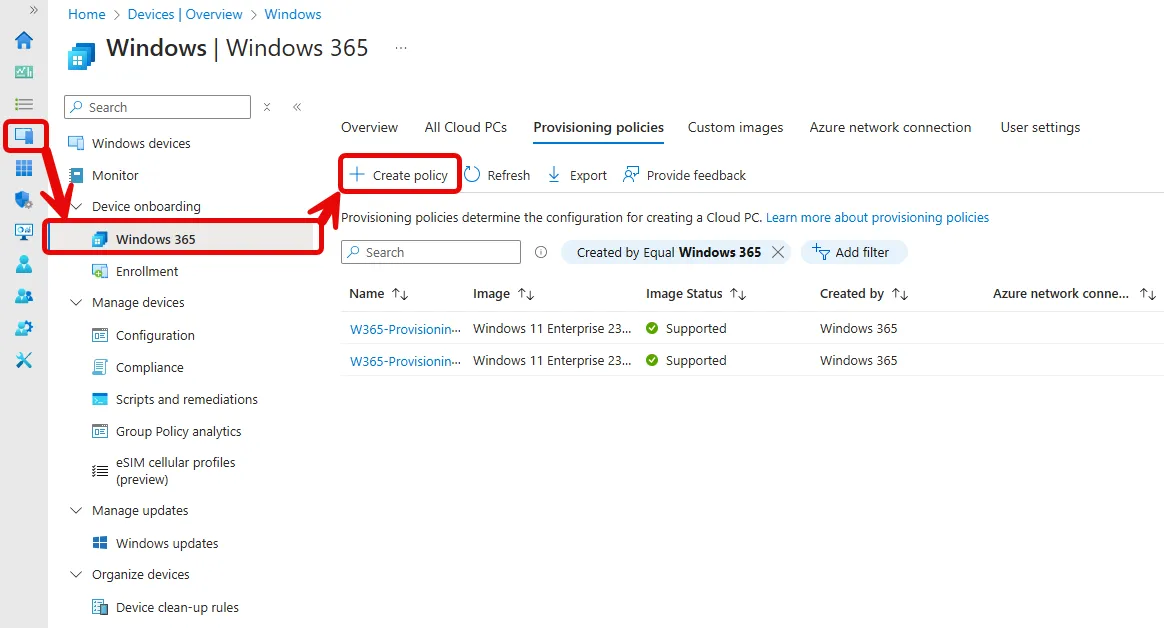Click second row Supported status cell
This screenshot has width=1164, height=628.
[x=686, y=360]
